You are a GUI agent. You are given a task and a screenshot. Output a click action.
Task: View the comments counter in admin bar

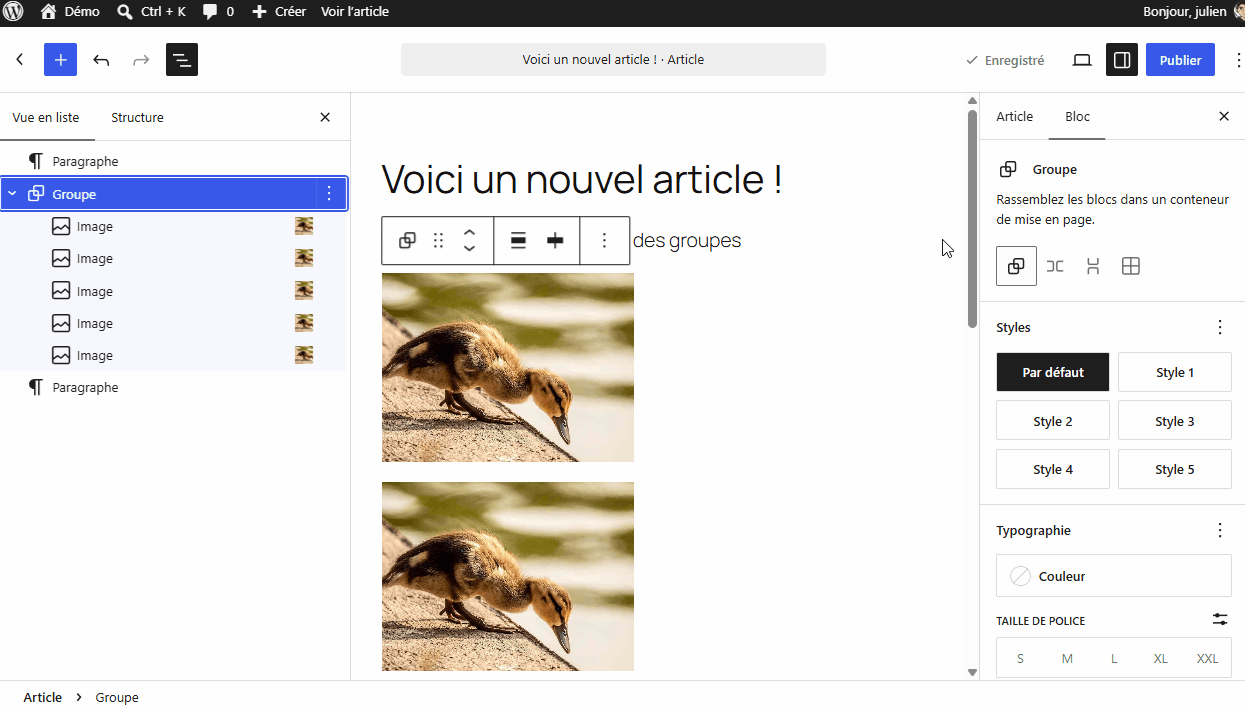218,12
